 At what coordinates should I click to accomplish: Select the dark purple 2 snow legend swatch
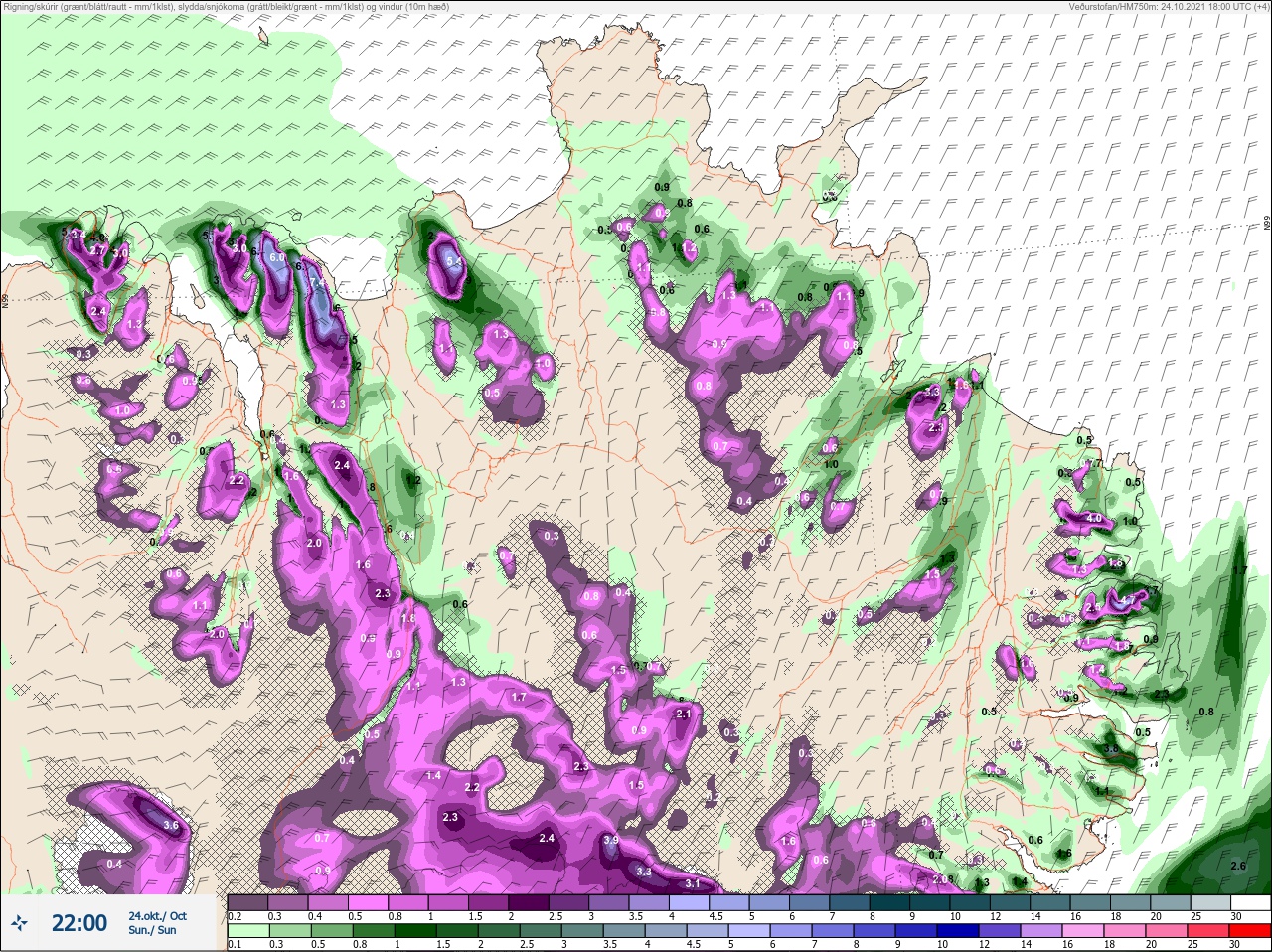pos(529,902)
